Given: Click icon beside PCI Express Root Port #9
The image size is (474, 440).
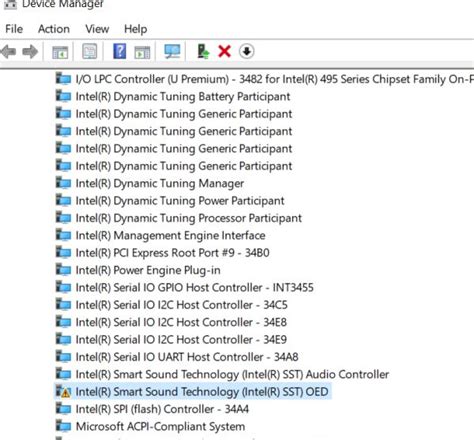Looking at the screenshot, I should pyautogui.click(x=63, y=253).
